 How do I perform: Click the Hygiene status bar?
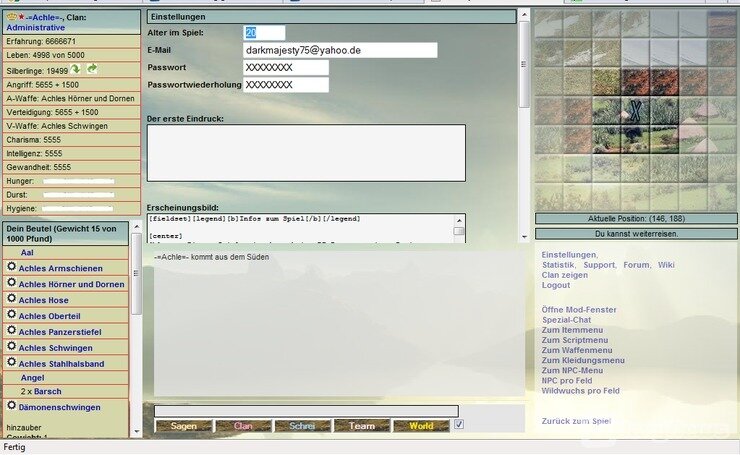click(78, 209)
